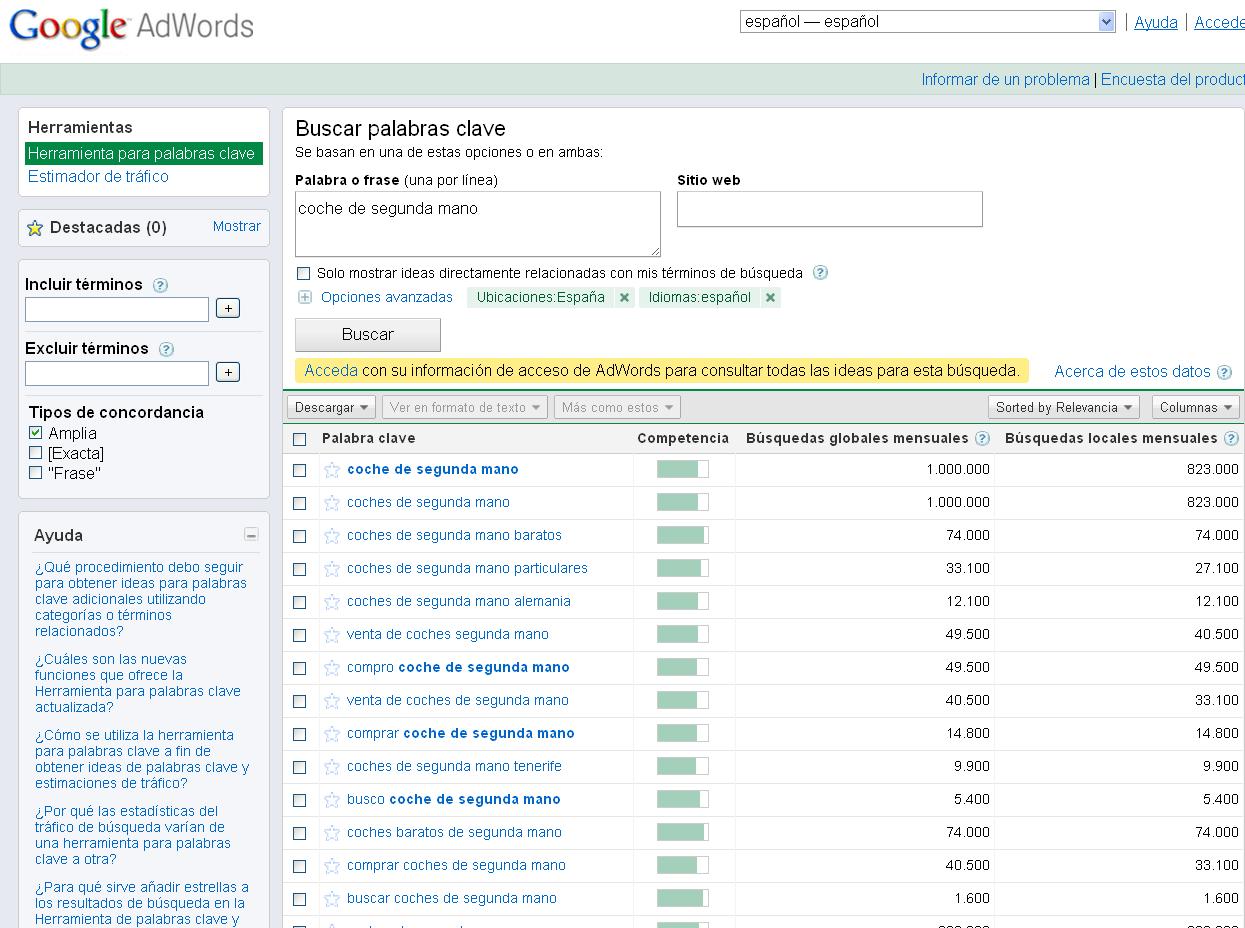Sort by Competencia column header
The image size is (1245, 928).
pos(683,438)
